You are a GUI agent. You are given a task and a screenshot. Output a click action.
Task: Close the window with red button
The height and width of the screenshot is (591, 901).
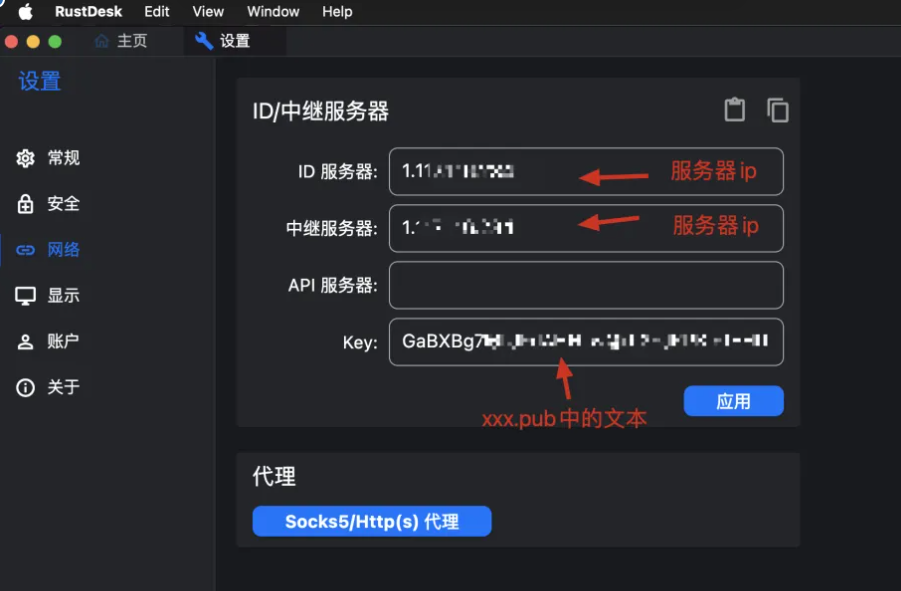tap(11, 41)
